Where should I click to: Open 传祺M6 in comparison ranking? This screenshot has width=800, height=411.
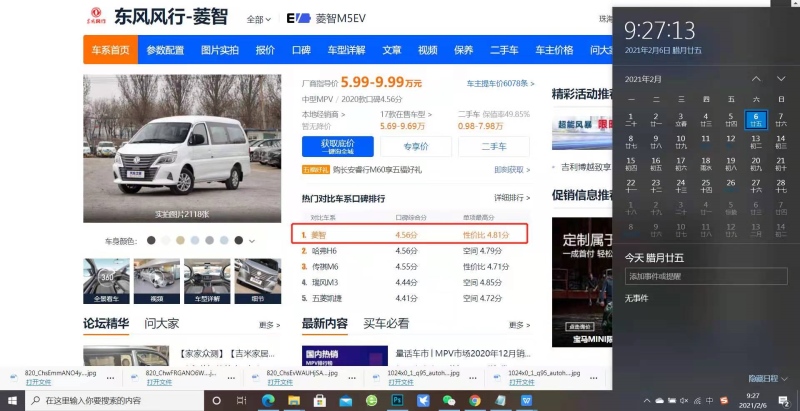tap(324, 267)
